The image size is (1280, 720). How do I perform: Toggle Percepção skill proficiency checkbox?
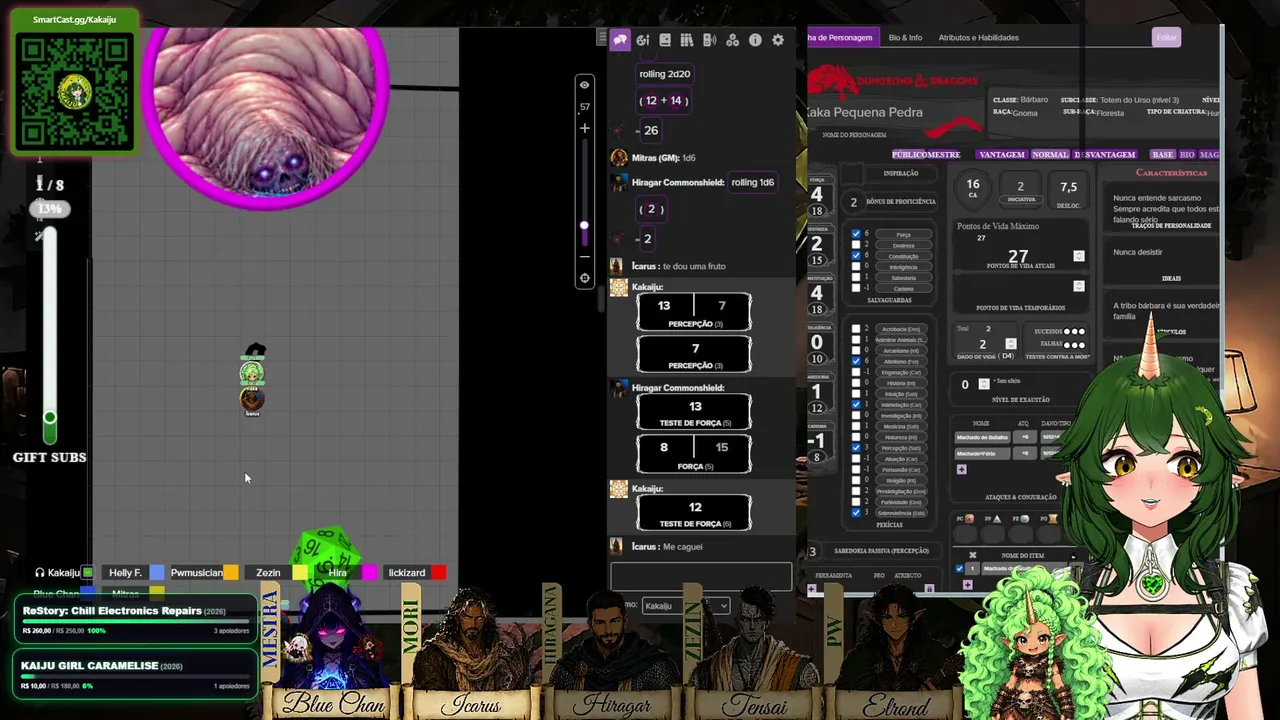(856, 448)
